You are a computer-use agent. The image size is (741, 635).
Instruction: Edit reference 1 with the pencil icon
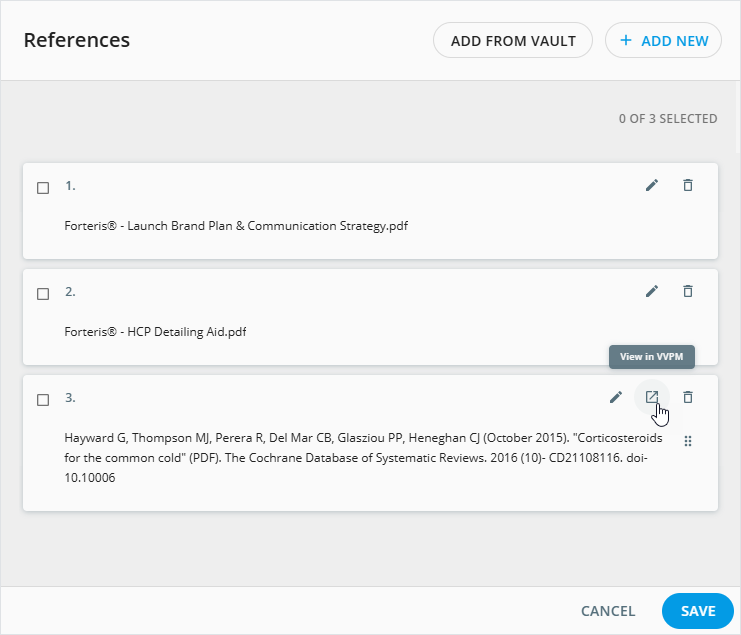[652, 185]
